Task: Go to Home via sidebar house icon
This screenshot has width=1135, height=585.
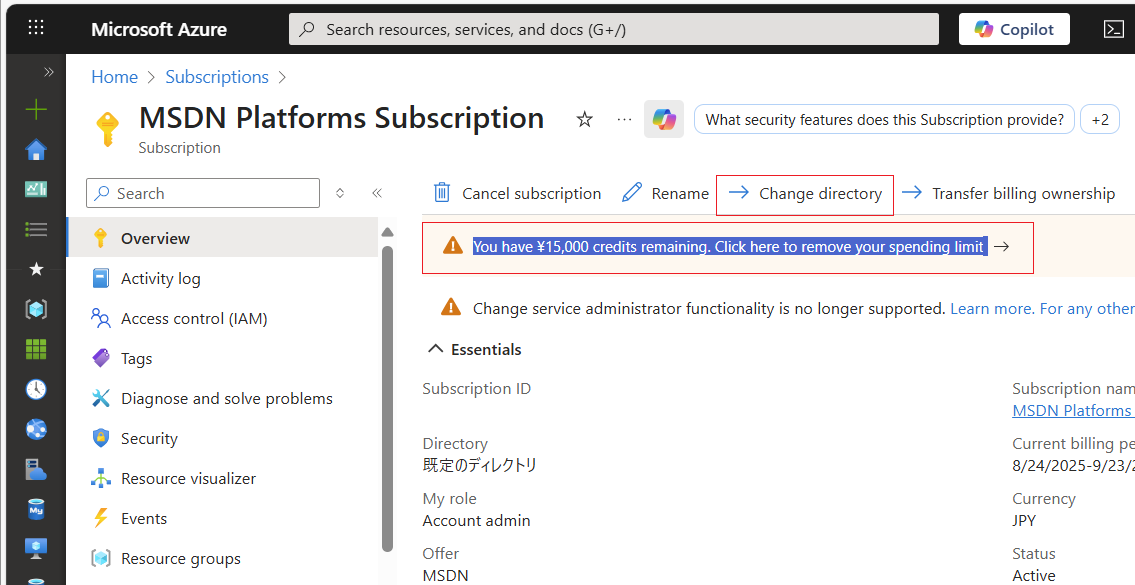Action: pyautogui.click(x=36, y=150)
